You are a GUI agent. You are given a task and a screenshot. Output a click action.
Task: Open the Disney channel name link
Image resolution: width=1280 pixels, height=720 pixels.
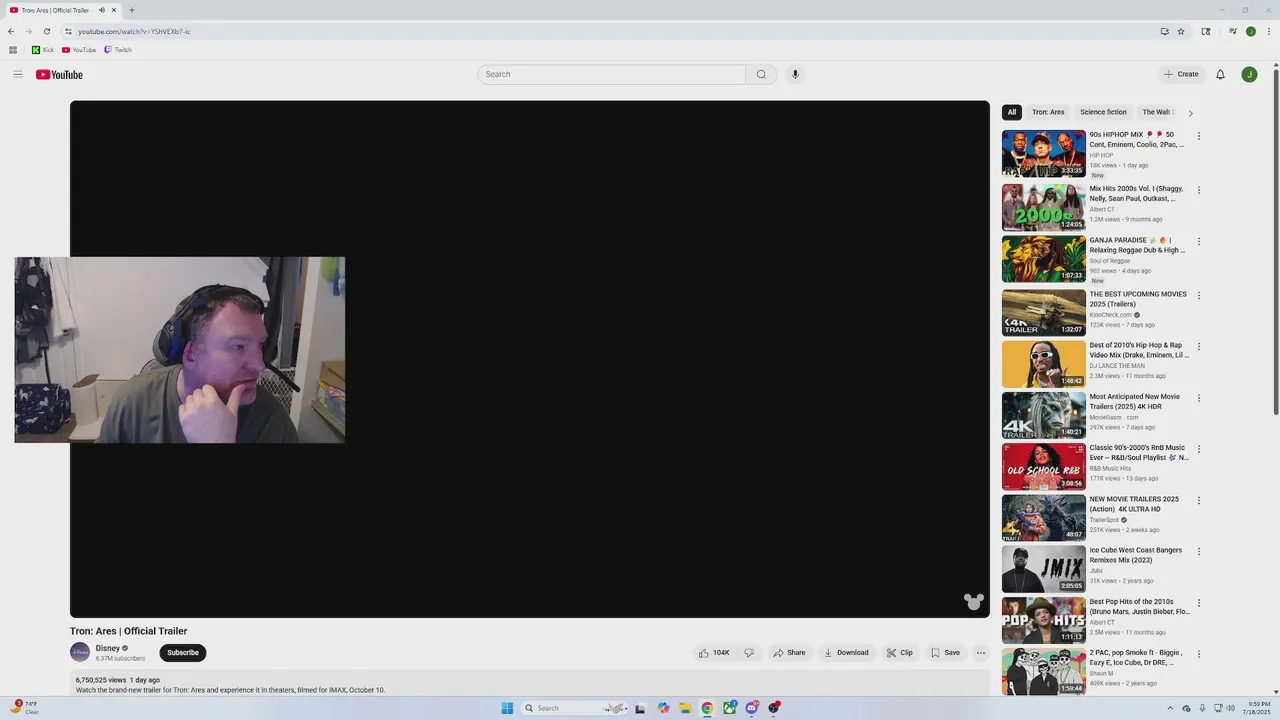[107, 648]
